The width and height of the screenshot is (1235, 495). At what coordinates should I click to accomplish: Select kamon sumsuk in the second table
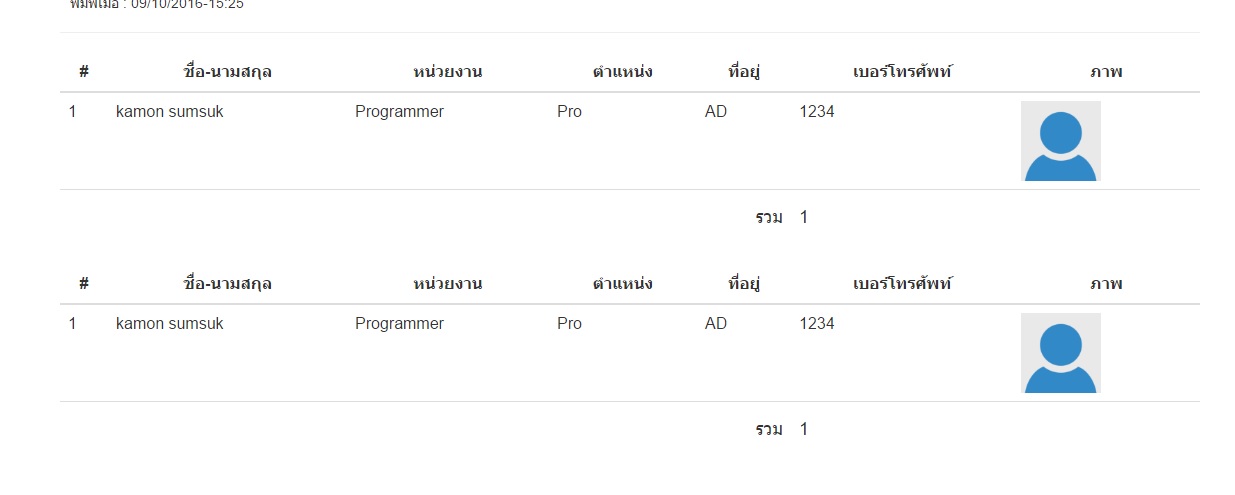[170, 324]
